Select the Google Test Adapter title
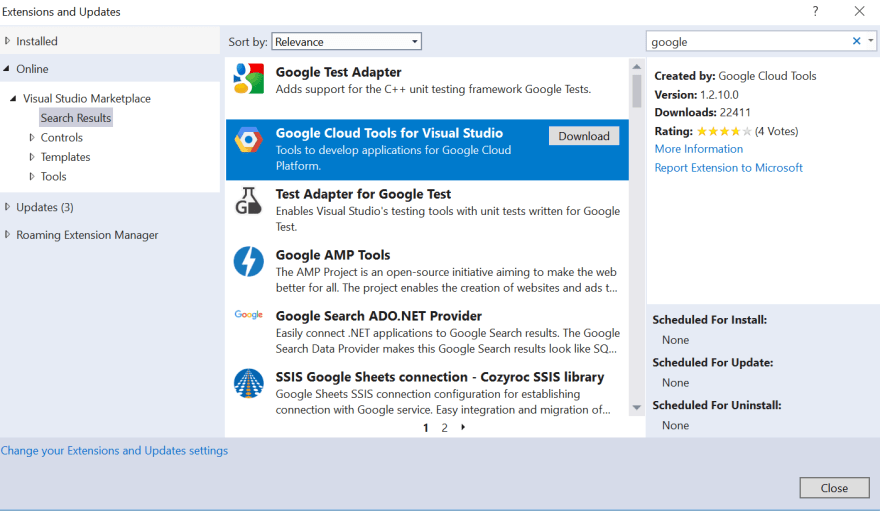Screen dimensions: 880x511 click(x=338, y=72)
